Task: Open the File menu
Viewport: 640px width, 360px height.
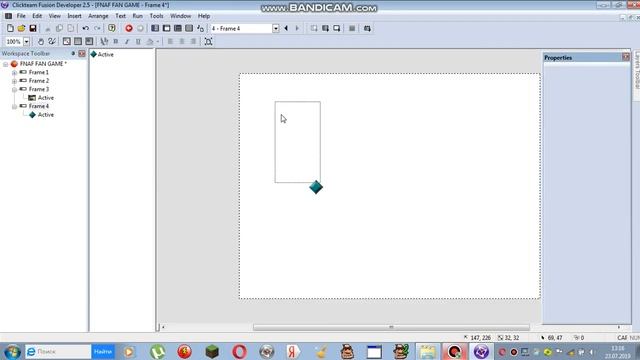Action: tap(21, 16)
